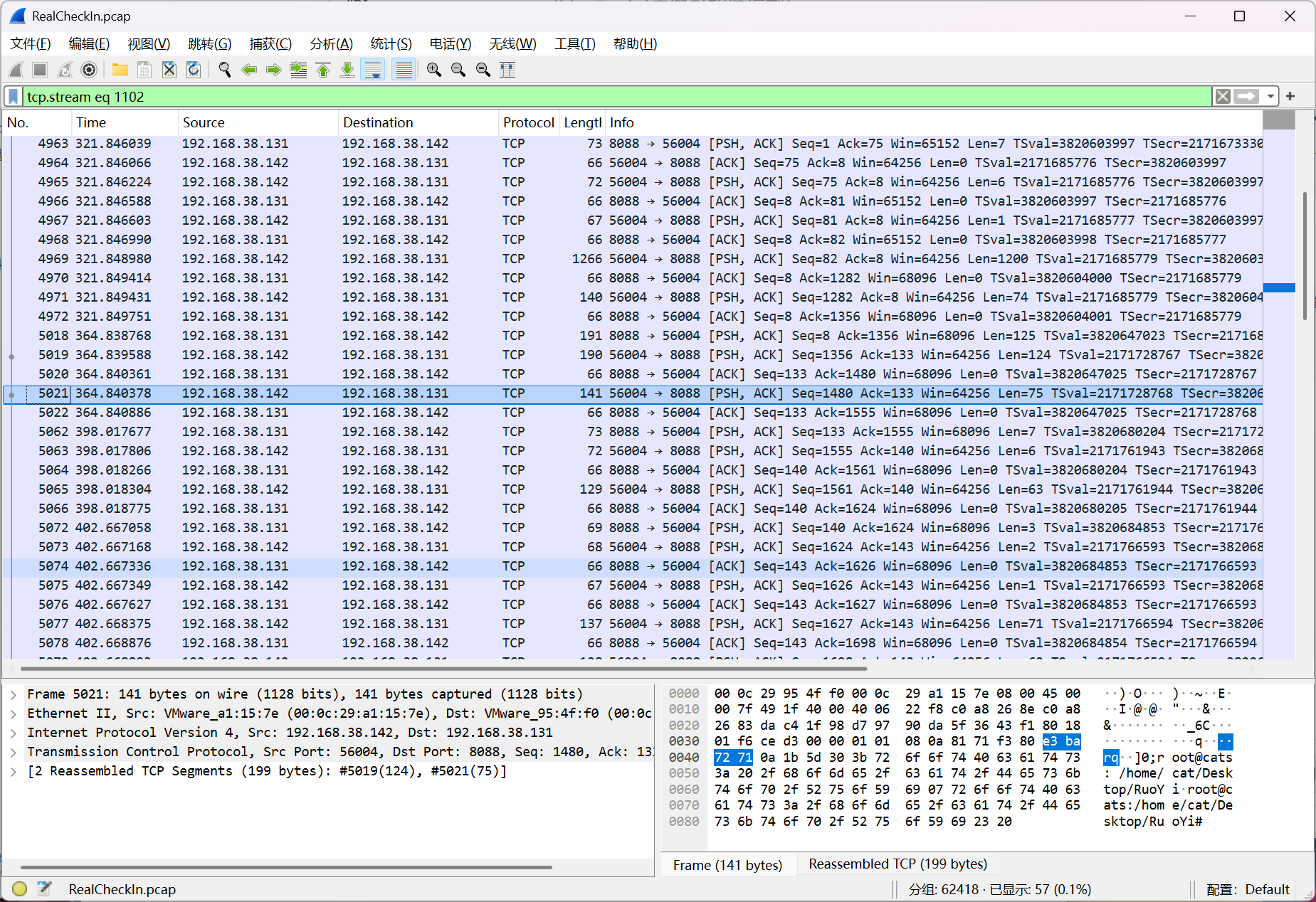
Task: Click the intelligent scrollbar packet minimap
Action: coord(1279,384)
